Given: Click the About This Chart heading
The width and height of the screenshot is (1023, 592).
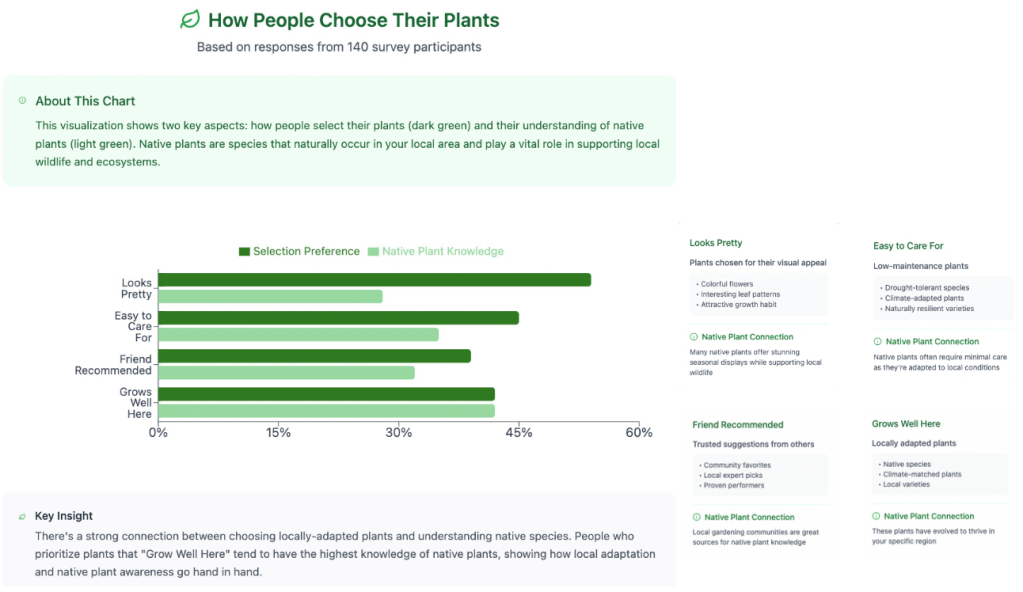Looking at the screenshot, I should coord(85,101).
